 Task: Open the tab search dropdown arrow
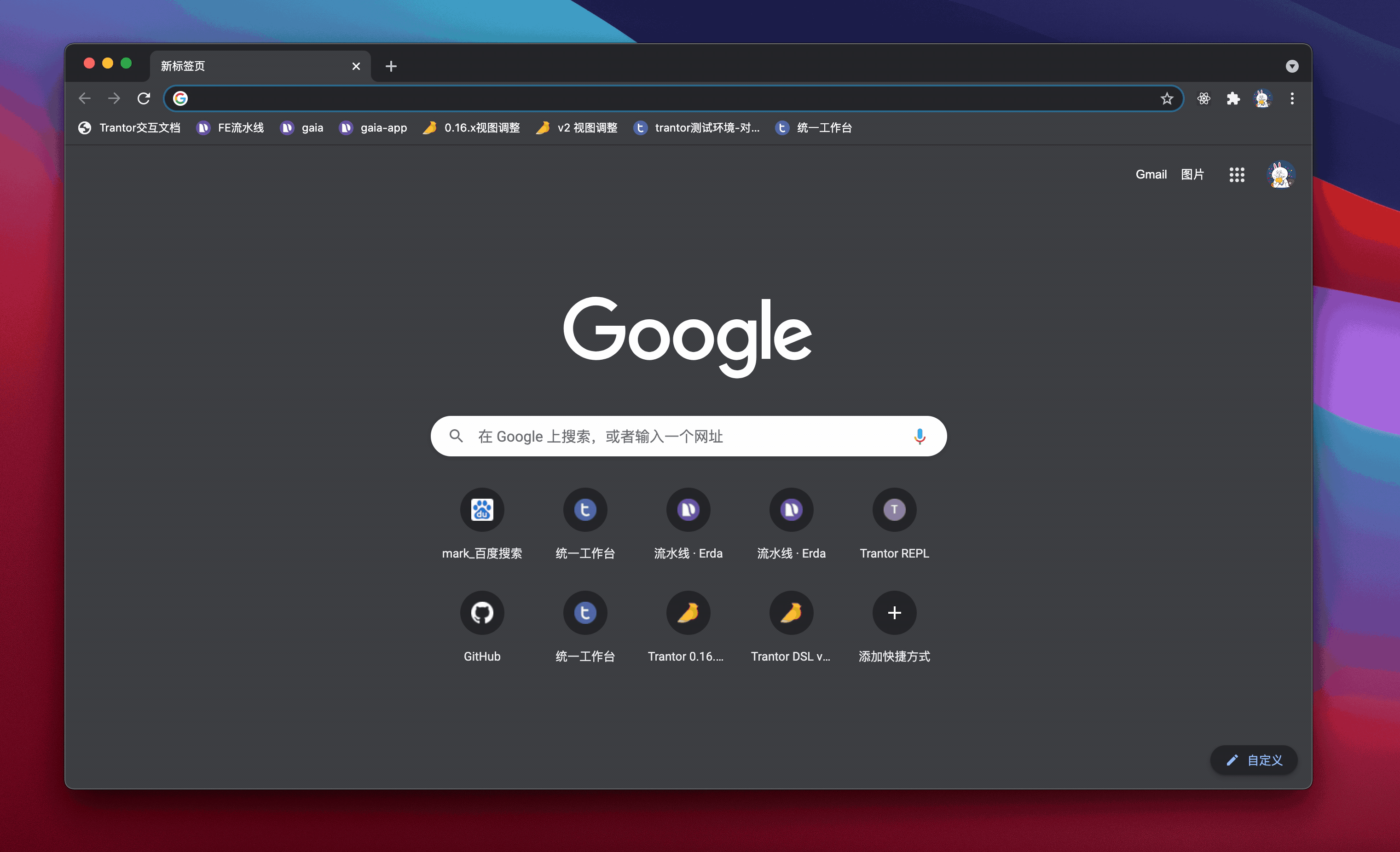click(x=1291, y=66)
